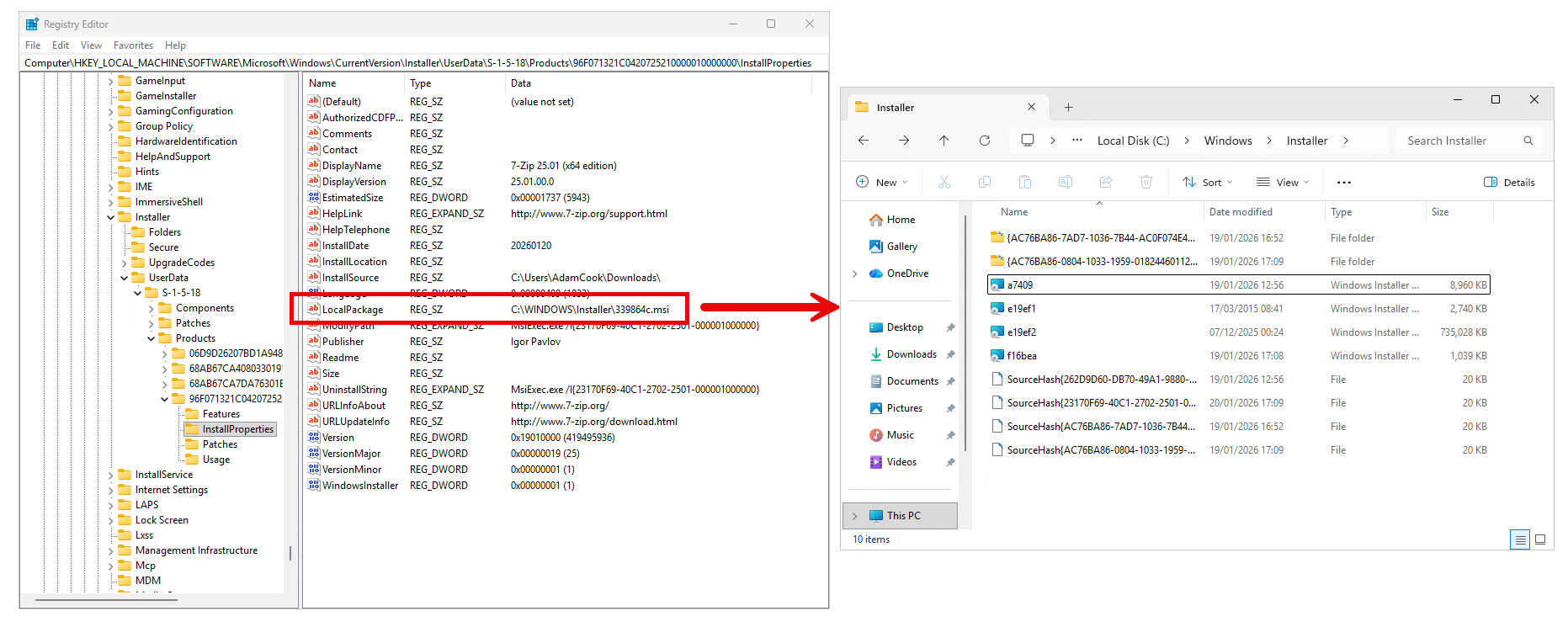Select the InstallProperties tree key
This screenshot has width=1568, height=627.
(237, 429)
